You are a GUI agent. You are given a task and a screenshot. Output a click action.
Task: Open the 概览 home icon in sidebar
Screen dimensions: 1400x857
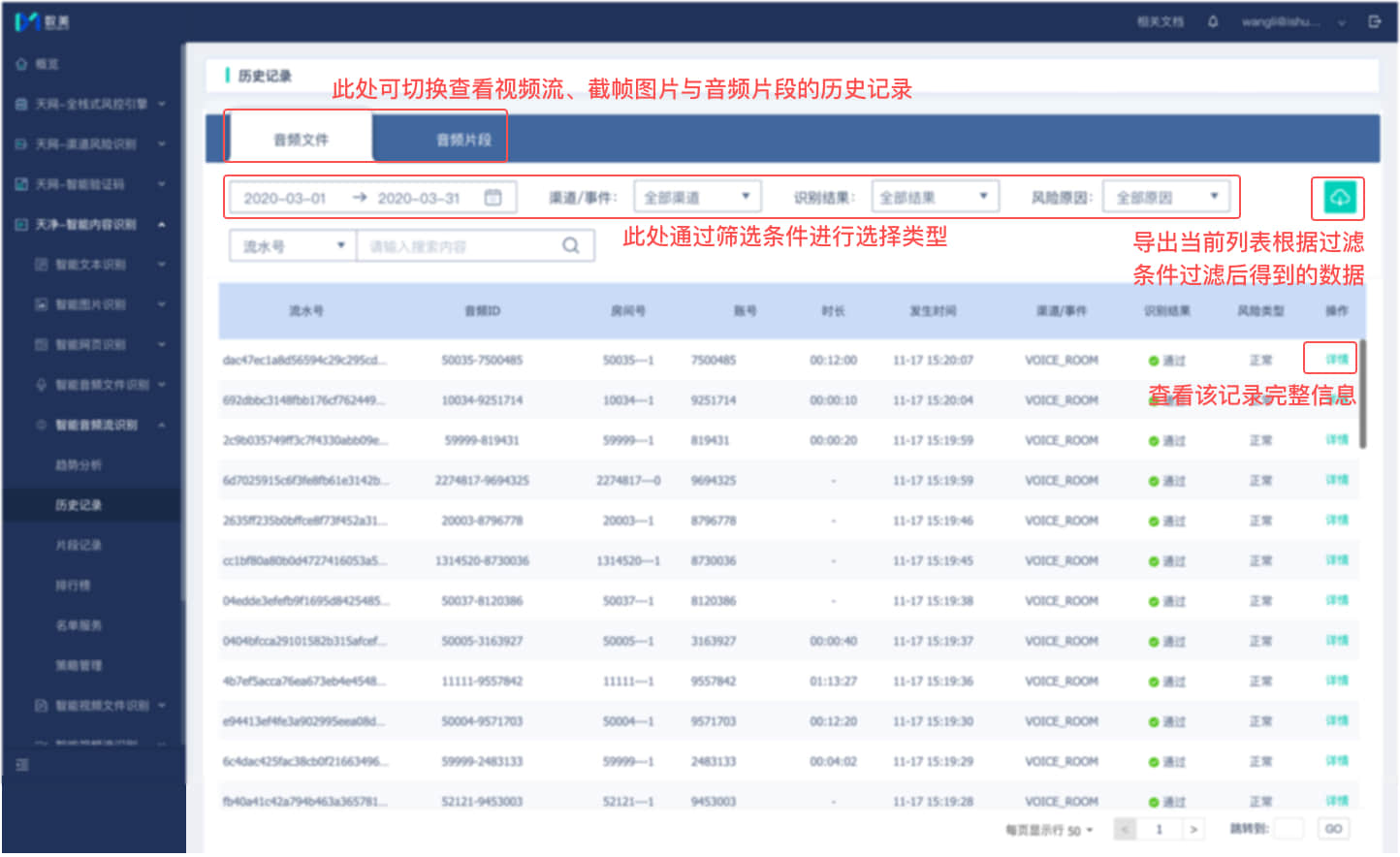tap(21, 64)
